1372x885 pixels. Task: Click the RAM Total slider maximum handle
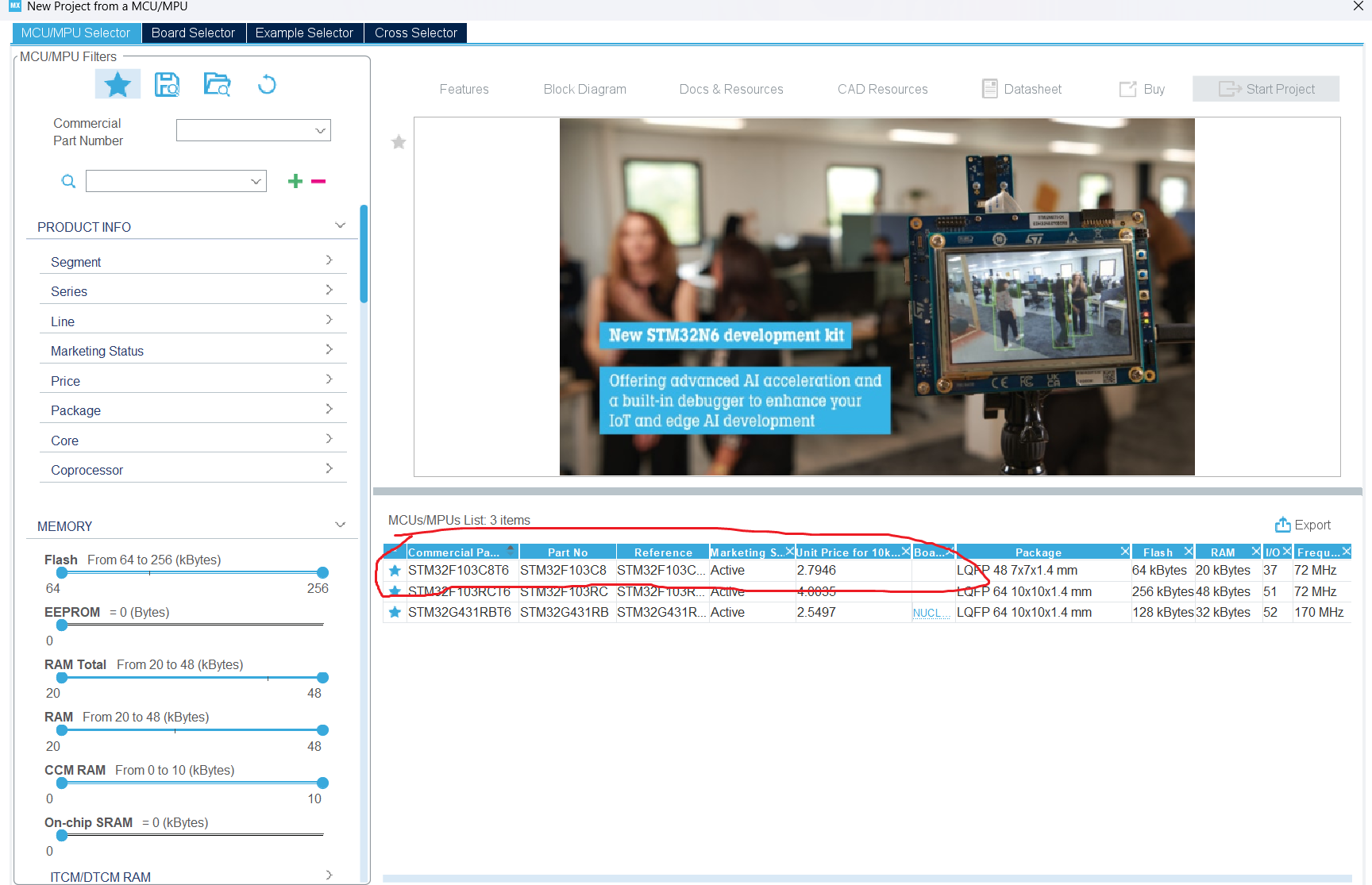pyautogui.click(x=322, y=678)
